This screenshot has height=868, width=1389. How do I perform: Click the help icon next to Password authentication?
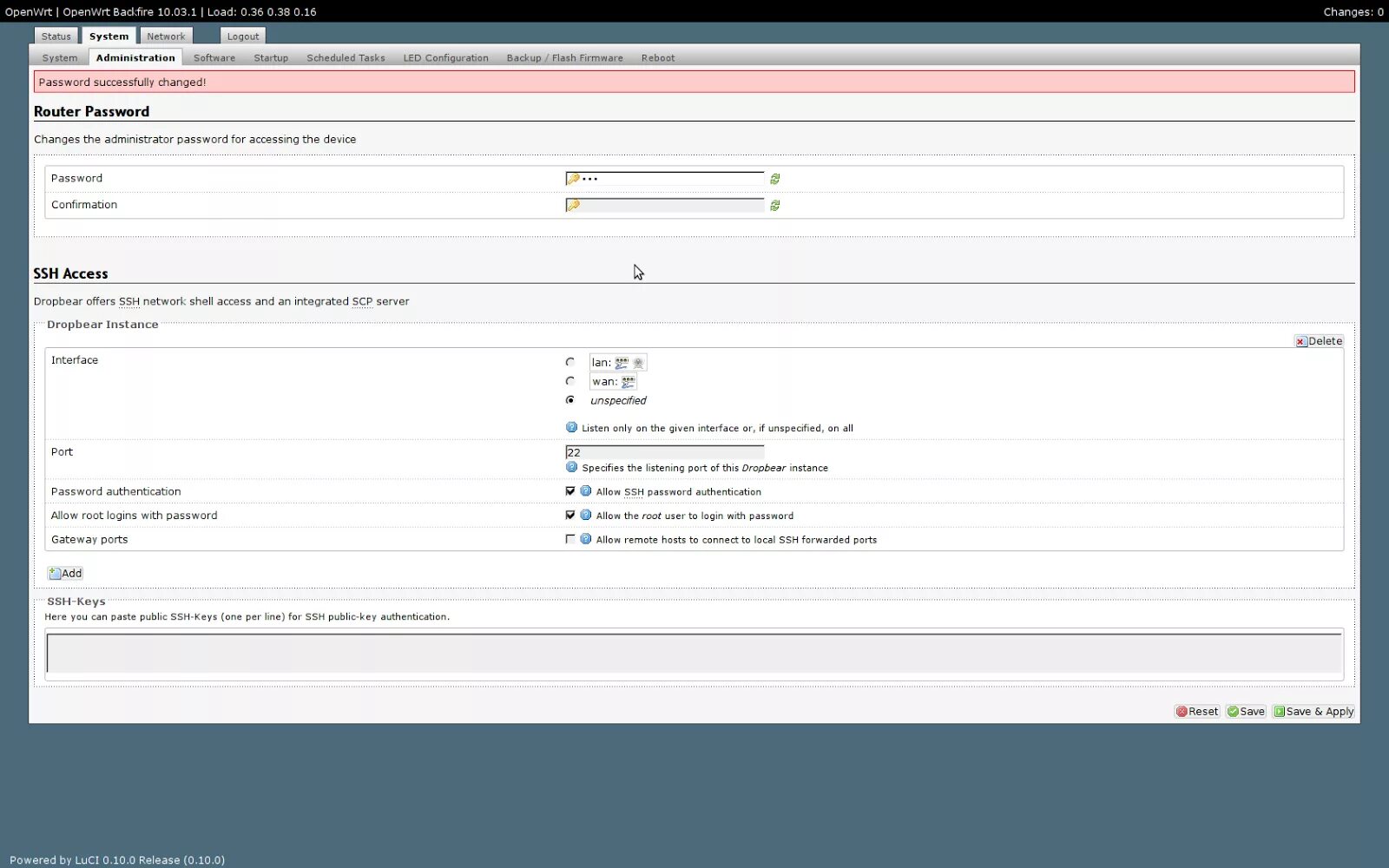coord(585,490)
